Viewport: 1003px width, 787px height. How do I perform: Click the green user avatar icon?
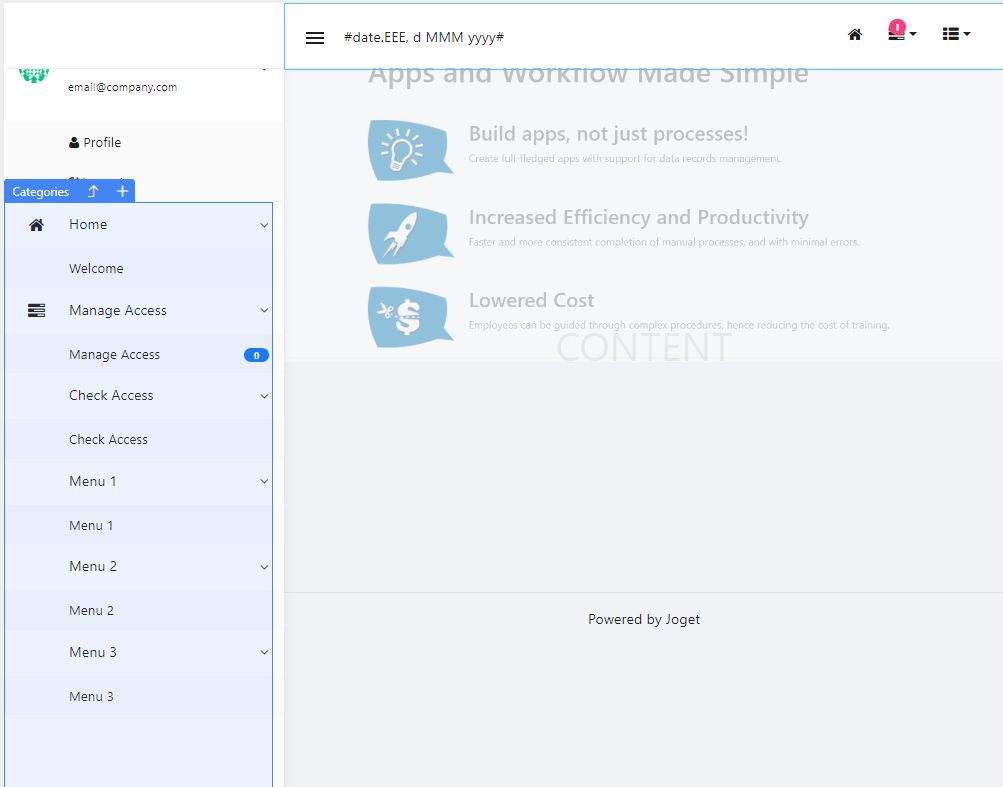(34, 76)
